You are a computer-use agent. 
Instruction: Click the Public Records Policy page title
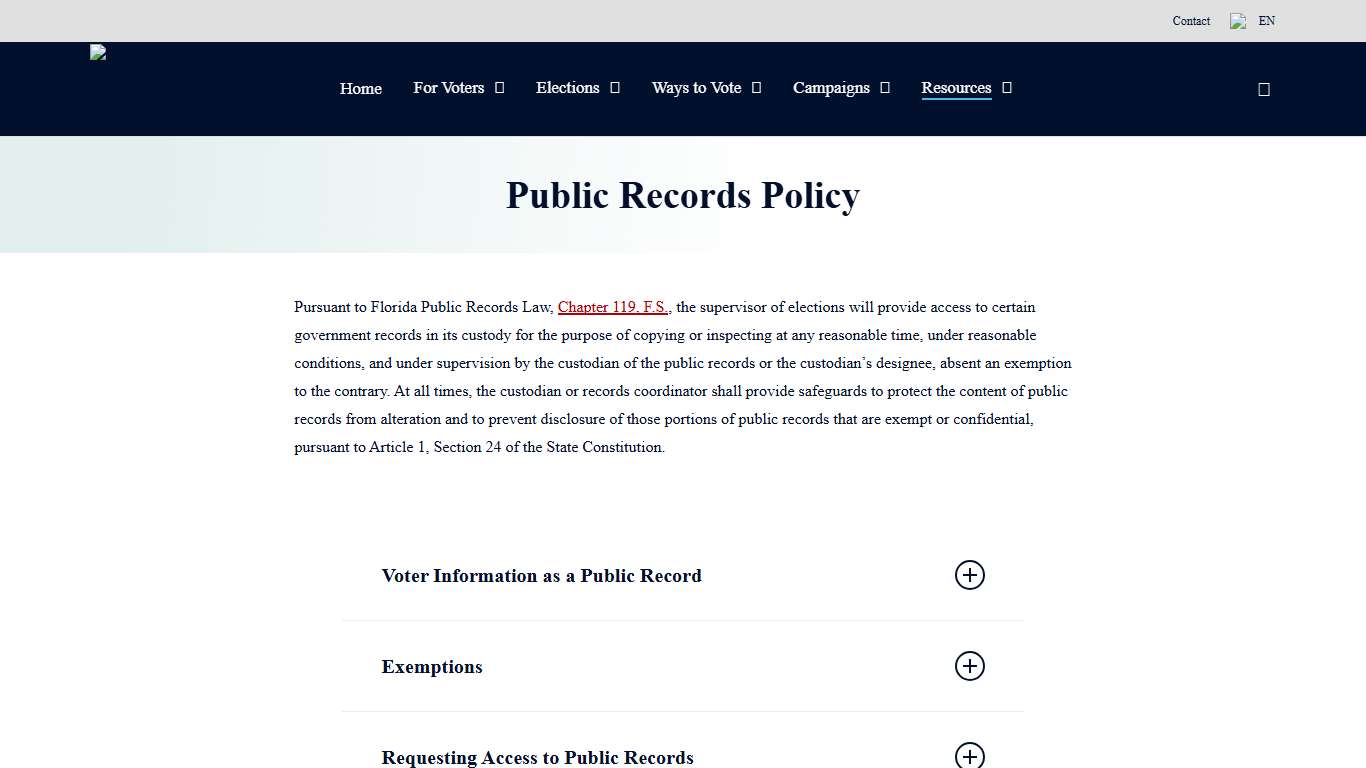(683, 195)
